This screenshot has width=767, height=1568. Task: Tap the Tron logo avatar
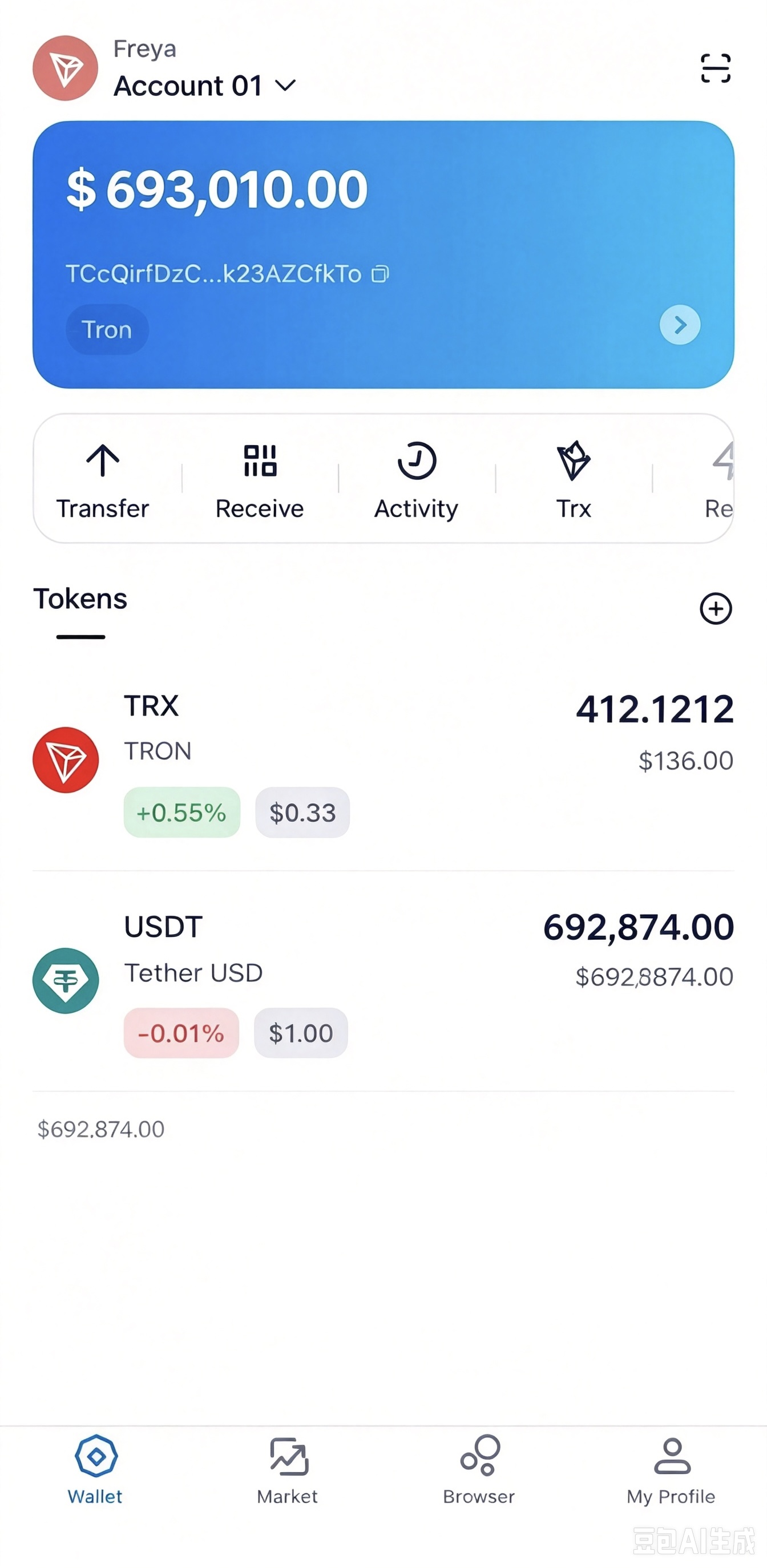(x=65, y=68)
